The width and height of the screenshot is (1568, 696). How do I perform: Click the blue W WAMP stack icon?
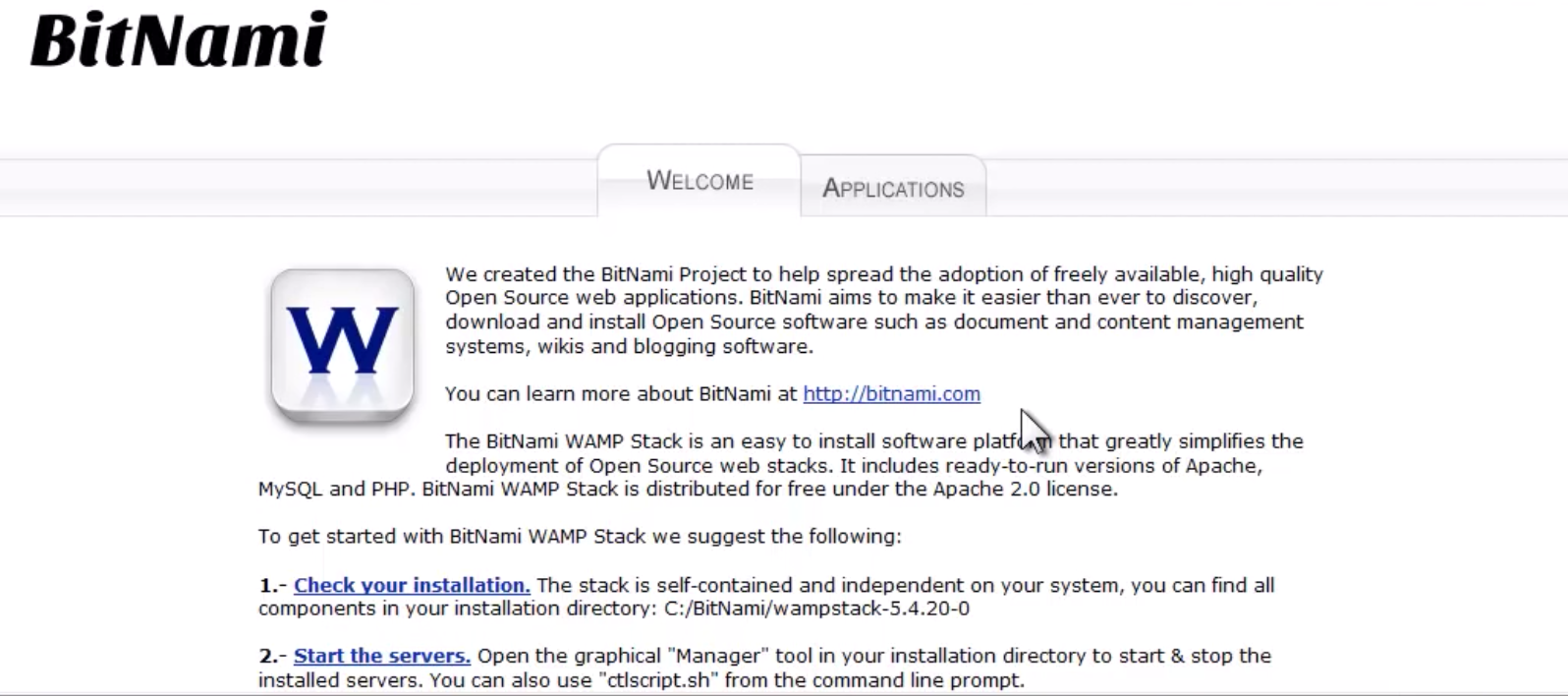tap(342, 345)
